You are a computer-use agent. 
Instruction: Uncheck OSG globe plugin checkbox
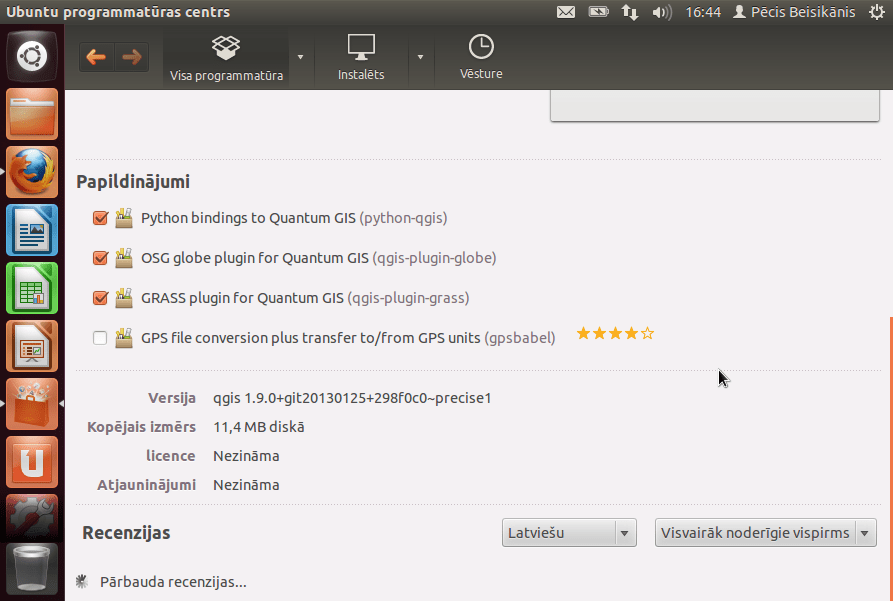(x=100, y=258)
